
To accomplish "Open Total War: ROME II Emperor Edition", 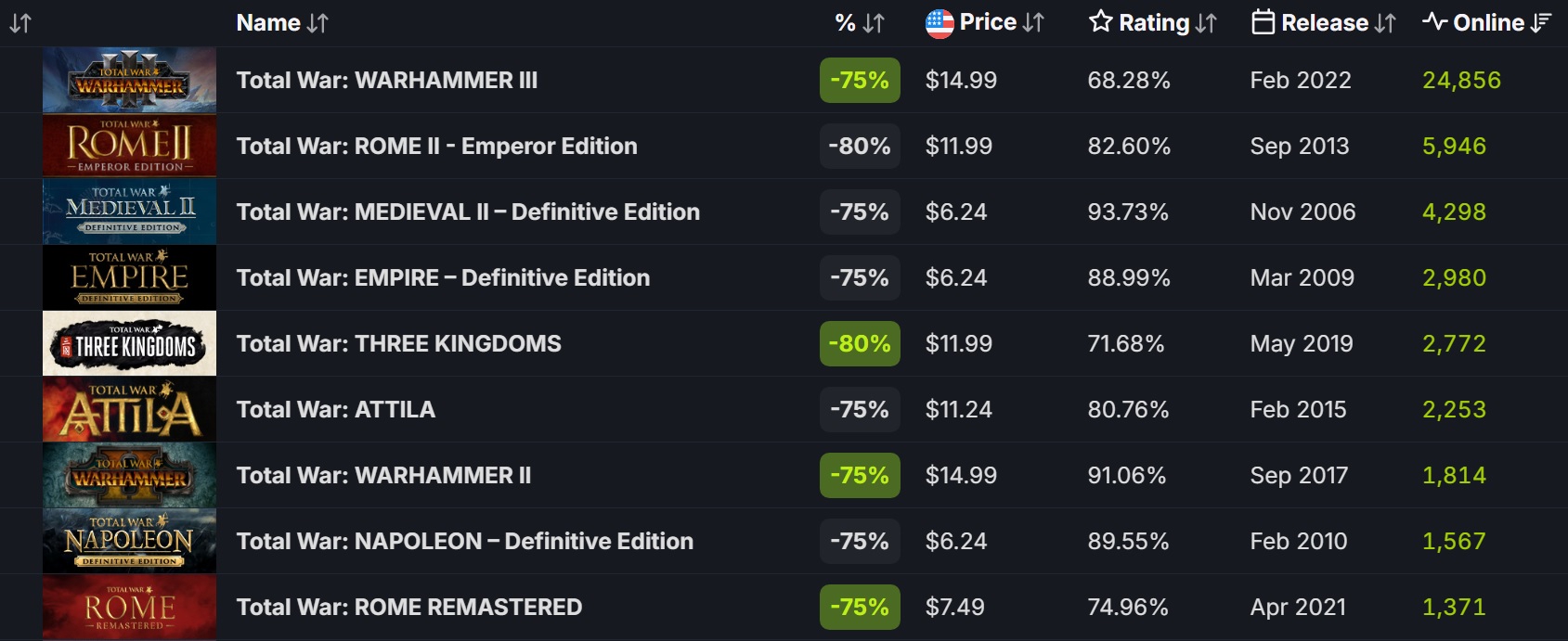I will [x=436, y=147].
